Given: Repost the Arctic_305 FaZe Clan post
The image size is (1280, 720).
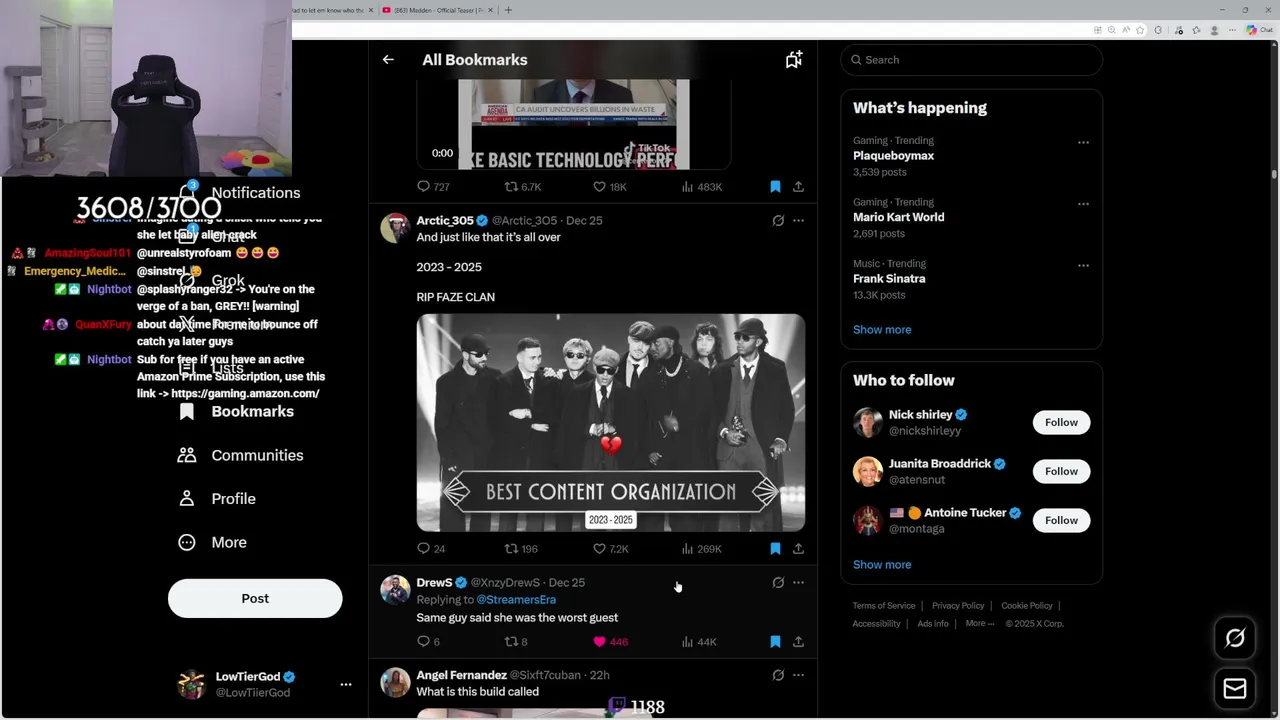Looking at the screenshot, I should coord(521,549).
